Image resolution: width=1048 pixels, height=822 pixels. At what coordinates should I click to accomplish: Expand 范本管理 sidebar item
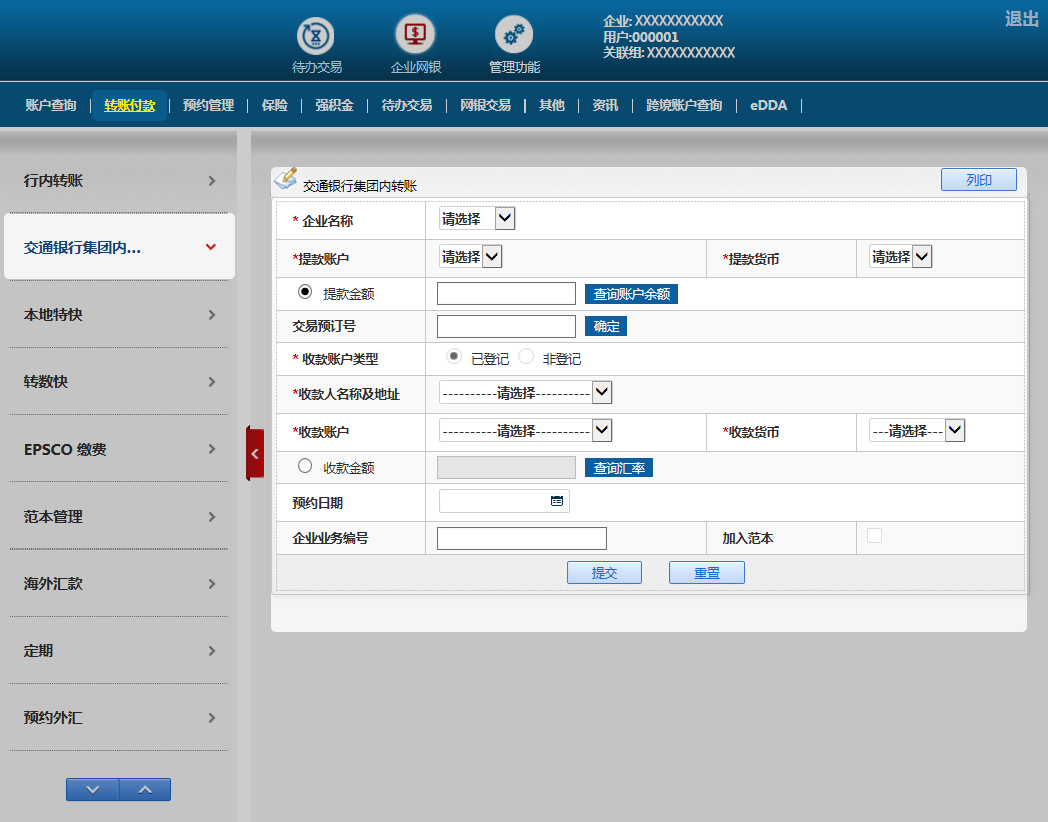[x=119, y=517]
